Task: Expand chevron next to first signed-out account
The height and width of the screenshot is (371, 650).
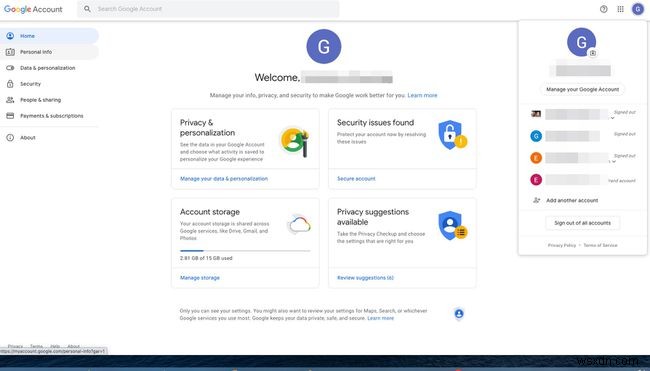Action: pyautogui.click(x=612, y=118)
